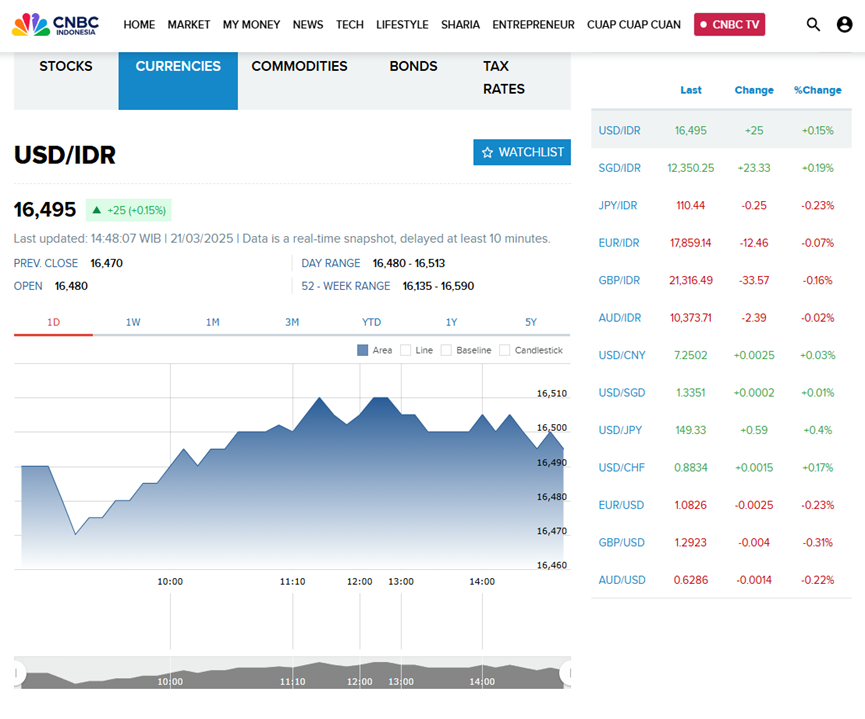Viewport: 865px width, 719px height.
Task: Click right handle of chart range navigator
Action: pos(566,673)
